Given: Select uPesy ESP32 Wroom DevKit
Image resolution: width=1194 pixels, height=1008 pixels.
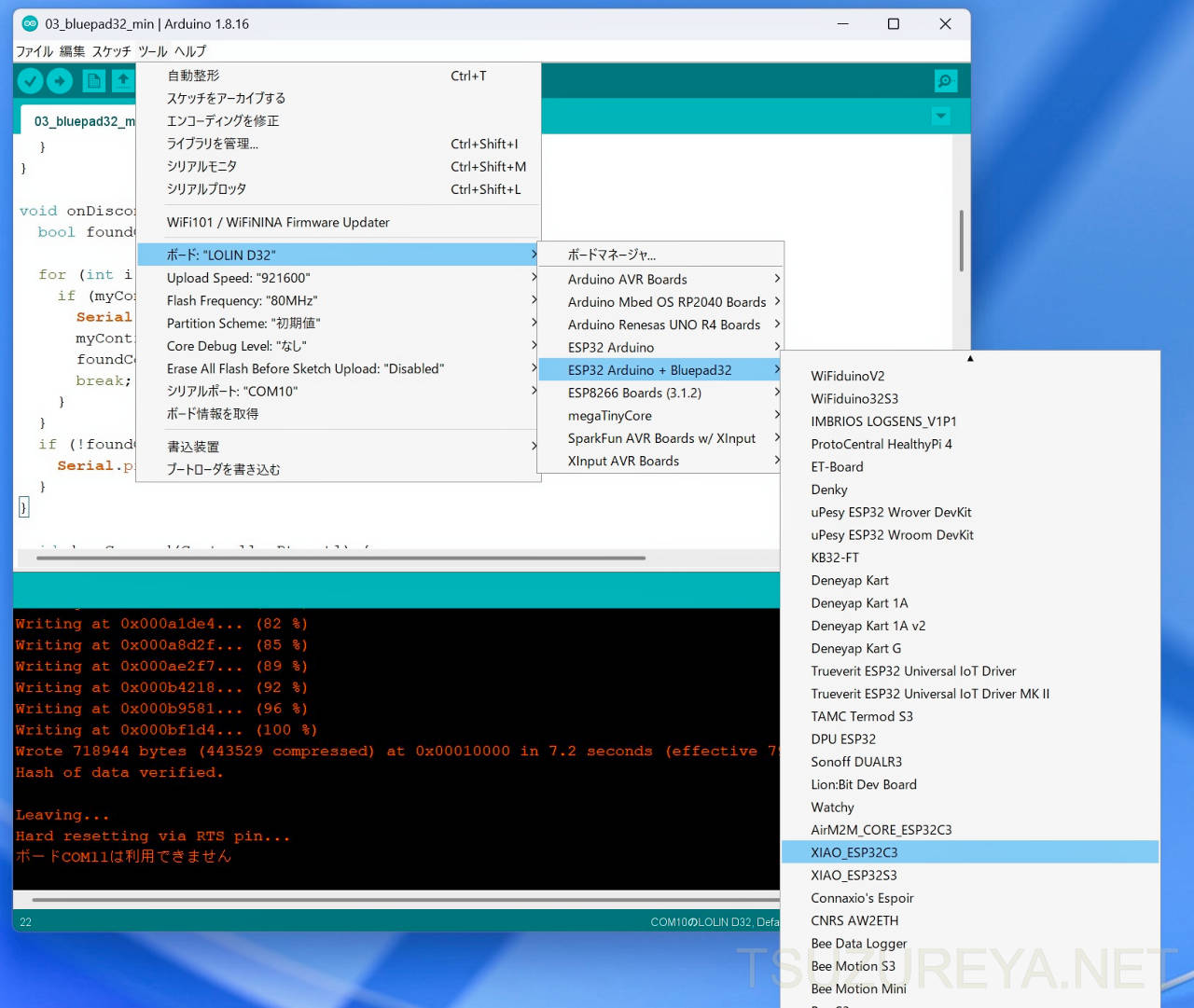Looking at the screenshot, I should [x=970, y=534].
